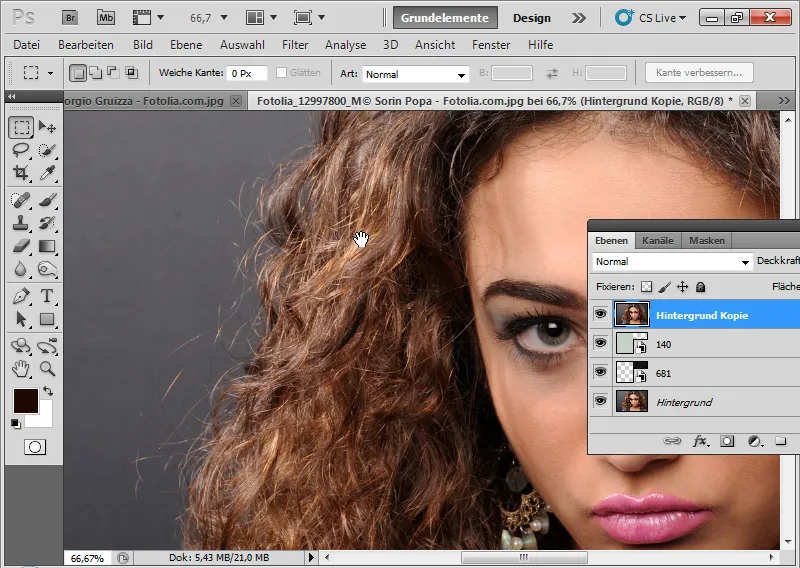
Task: Show more workspaces chevron
Action: tap(579, 18)
